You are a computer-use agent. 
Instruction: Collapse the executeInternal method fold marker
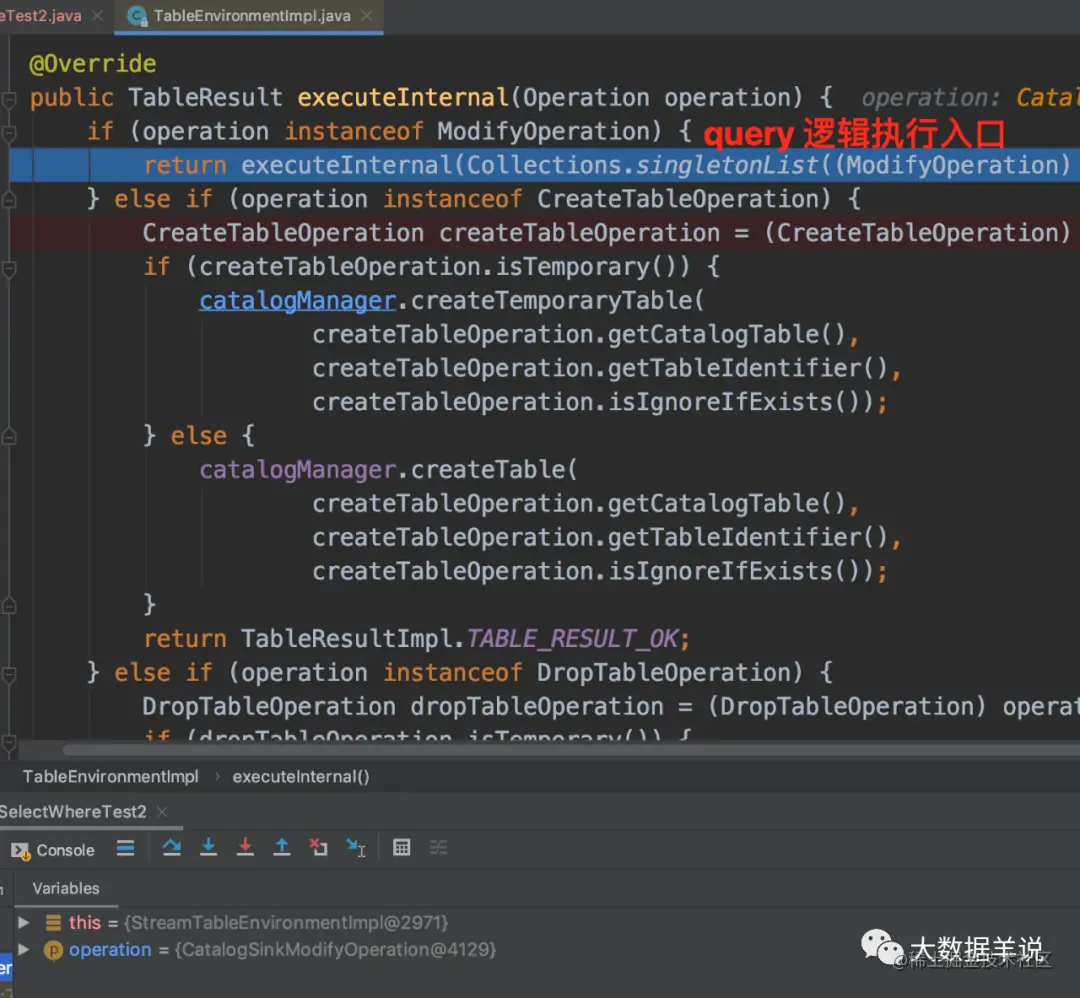[9, 99]
